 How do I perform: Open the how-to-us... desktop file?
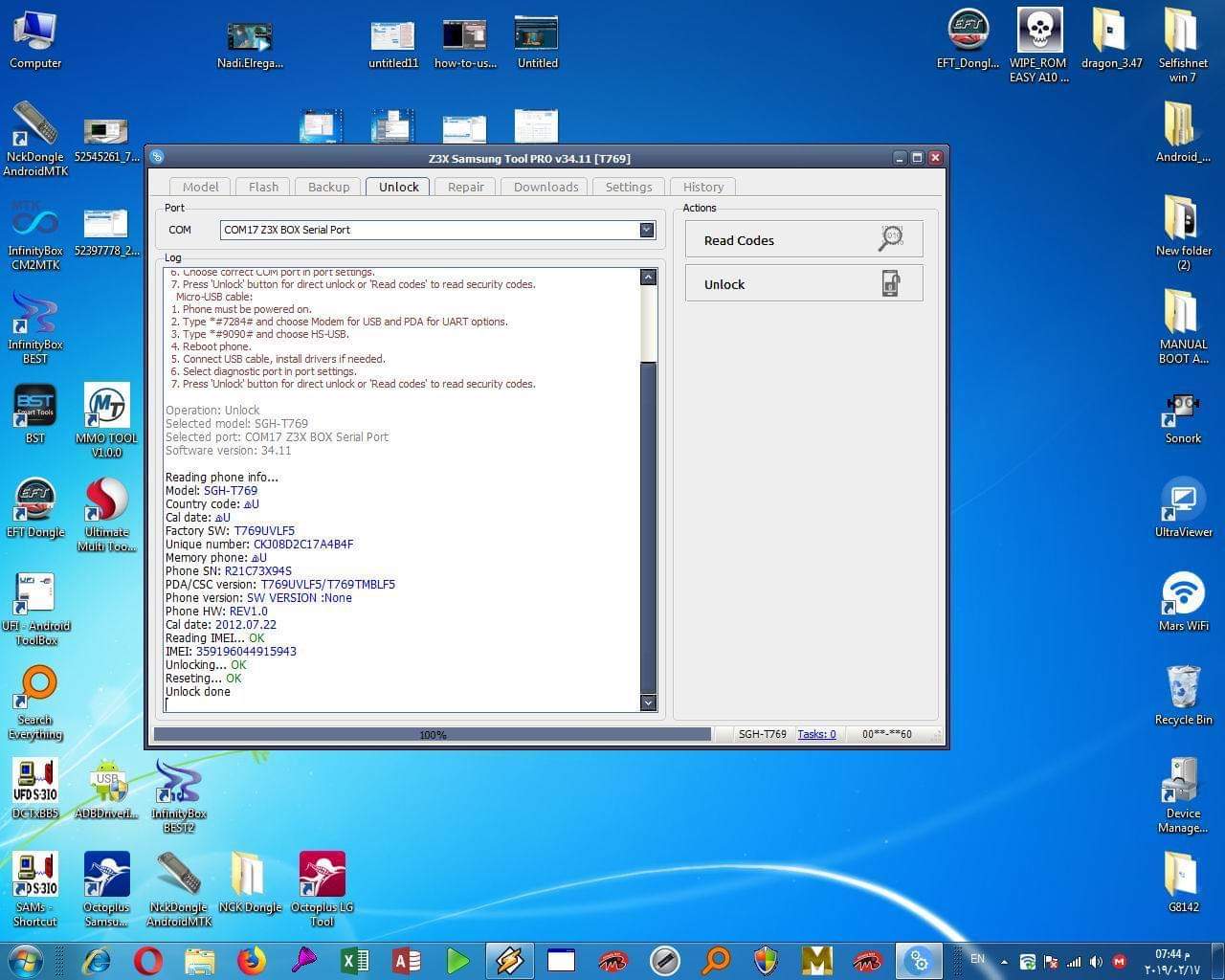click(x=465, y=42)
